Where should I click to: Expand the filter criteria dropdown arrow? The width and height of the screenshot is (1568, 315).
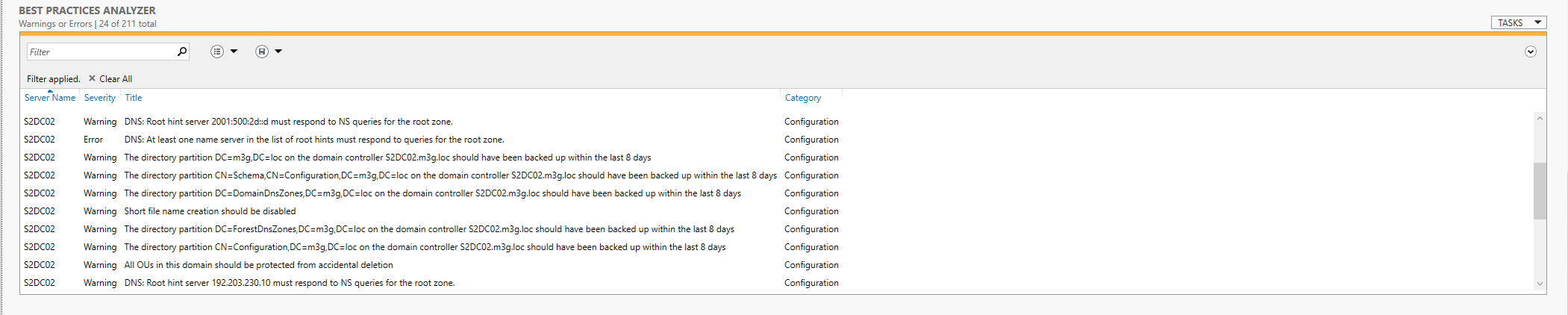point(234,52)
